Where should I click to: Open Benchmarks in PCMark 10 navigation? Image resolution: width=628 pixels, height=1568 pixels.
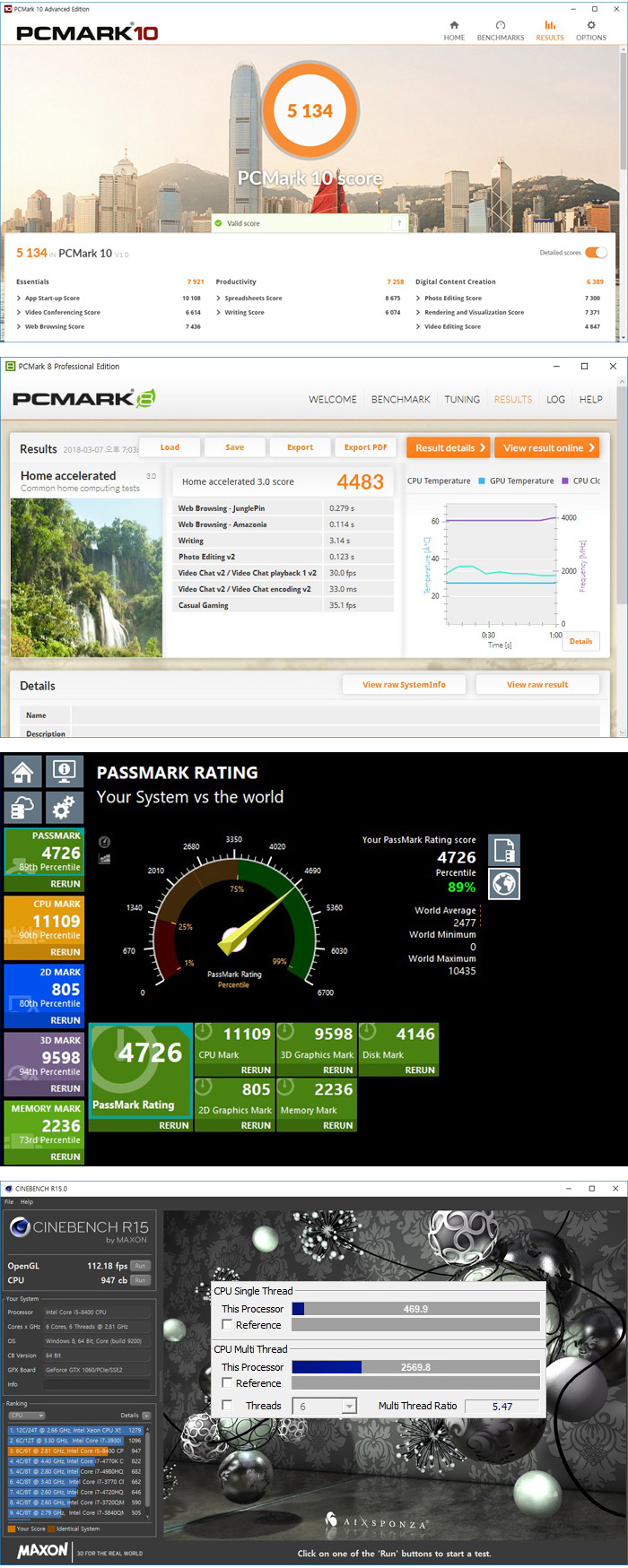click(501, 30)
